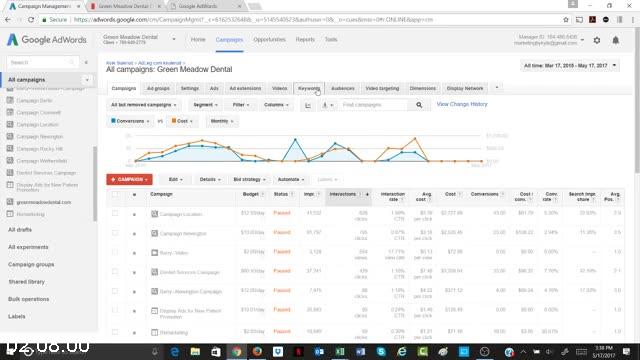
Task: Toggle the chart display icon in toolbar
Action: click(x=308, y=105)
